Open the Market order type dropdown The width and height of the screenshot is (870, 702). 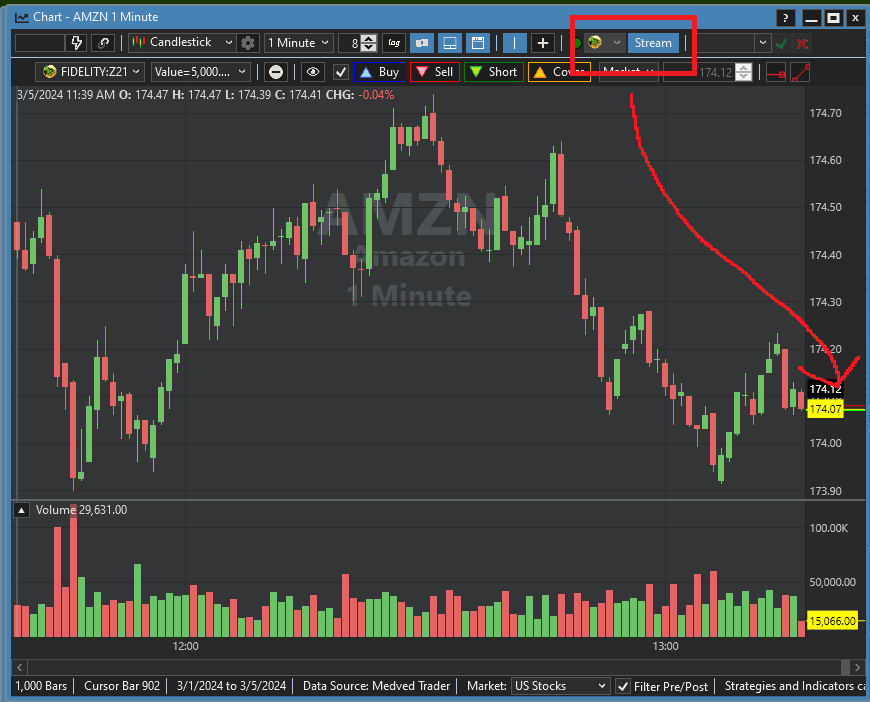pyautogui.click(x=629, y=72)
